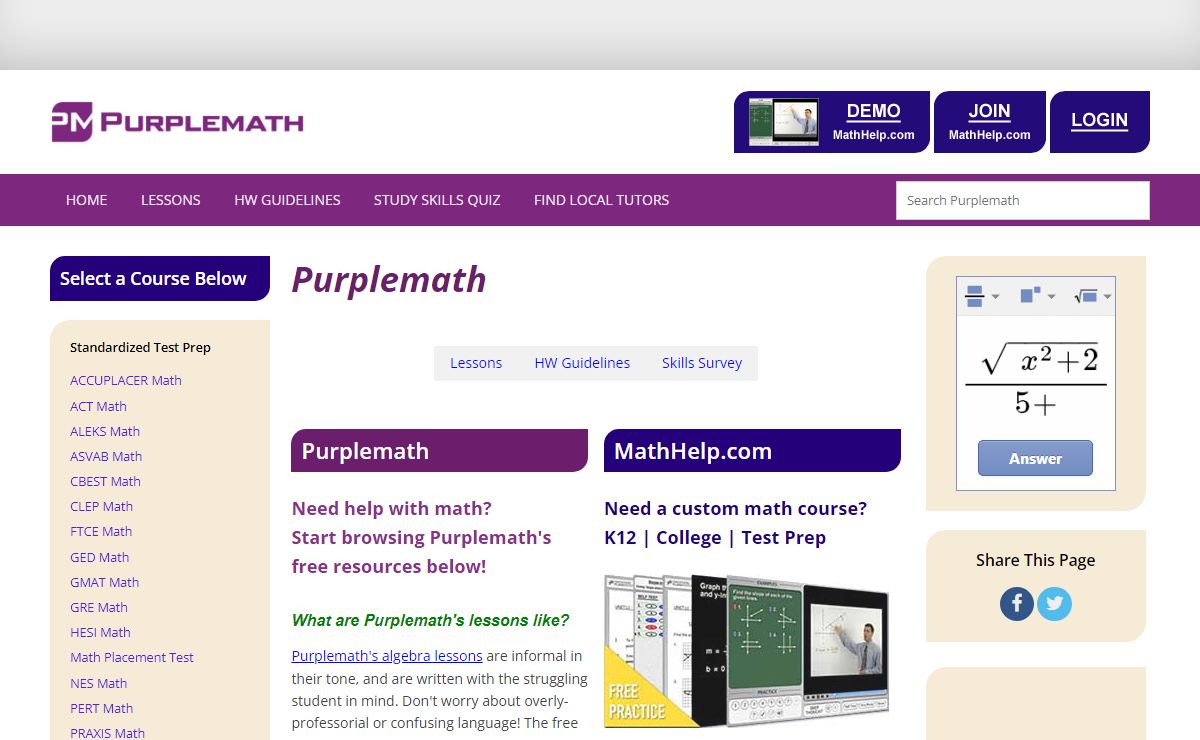The height and width of the screenshot is (740, 1200).
Task: Open HW GUIDELINES nav item
Action: (288, 200)
